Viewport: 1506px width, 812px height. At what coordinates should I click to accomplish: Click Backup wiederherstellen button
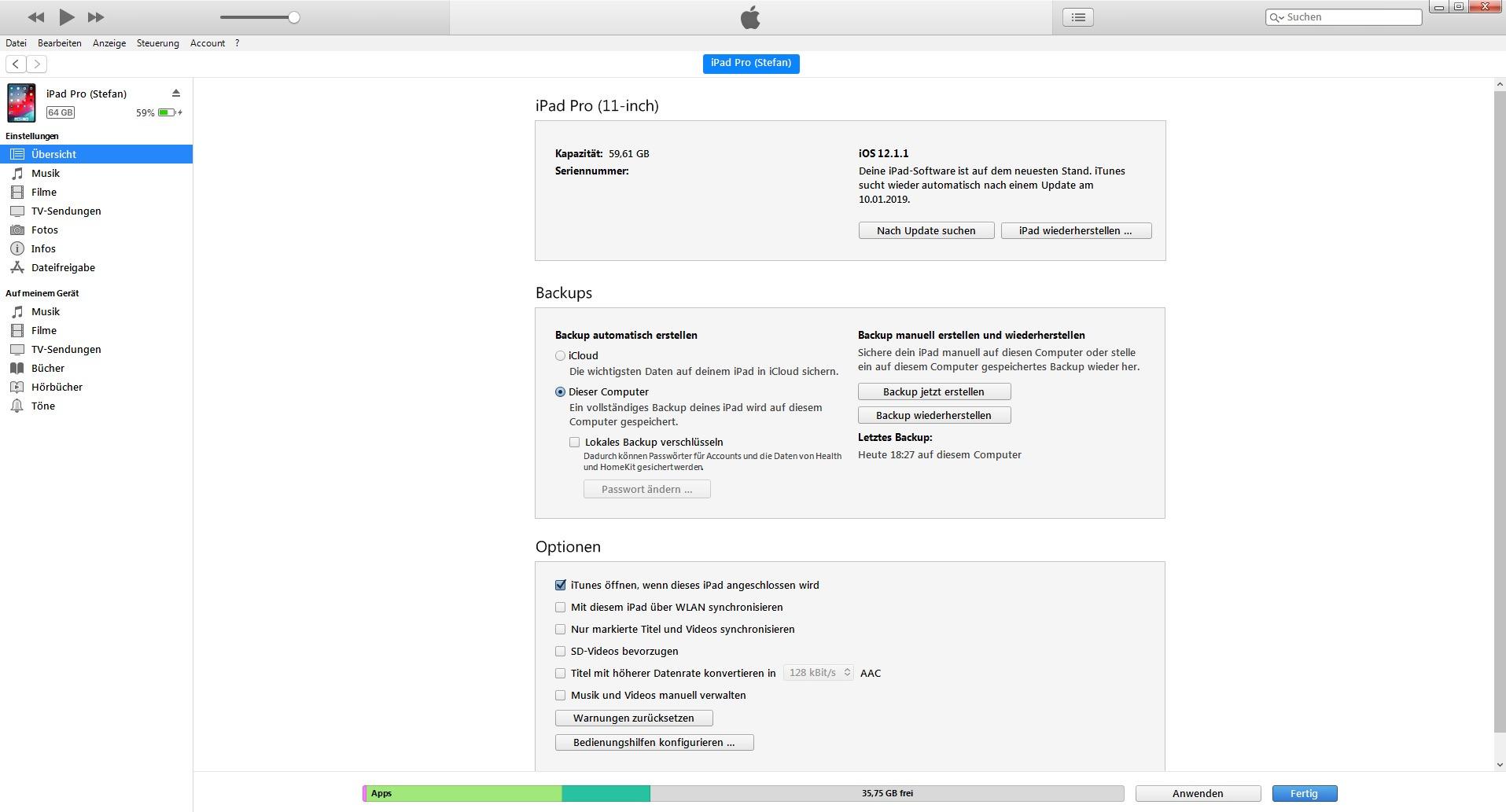point(934,415)
